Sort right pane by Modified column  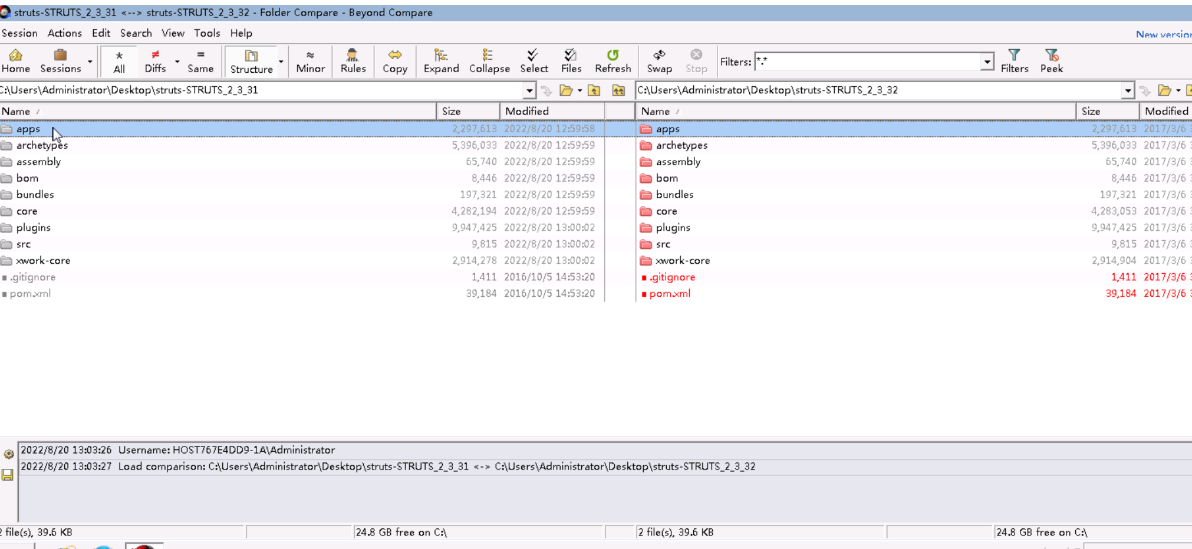1165,111
